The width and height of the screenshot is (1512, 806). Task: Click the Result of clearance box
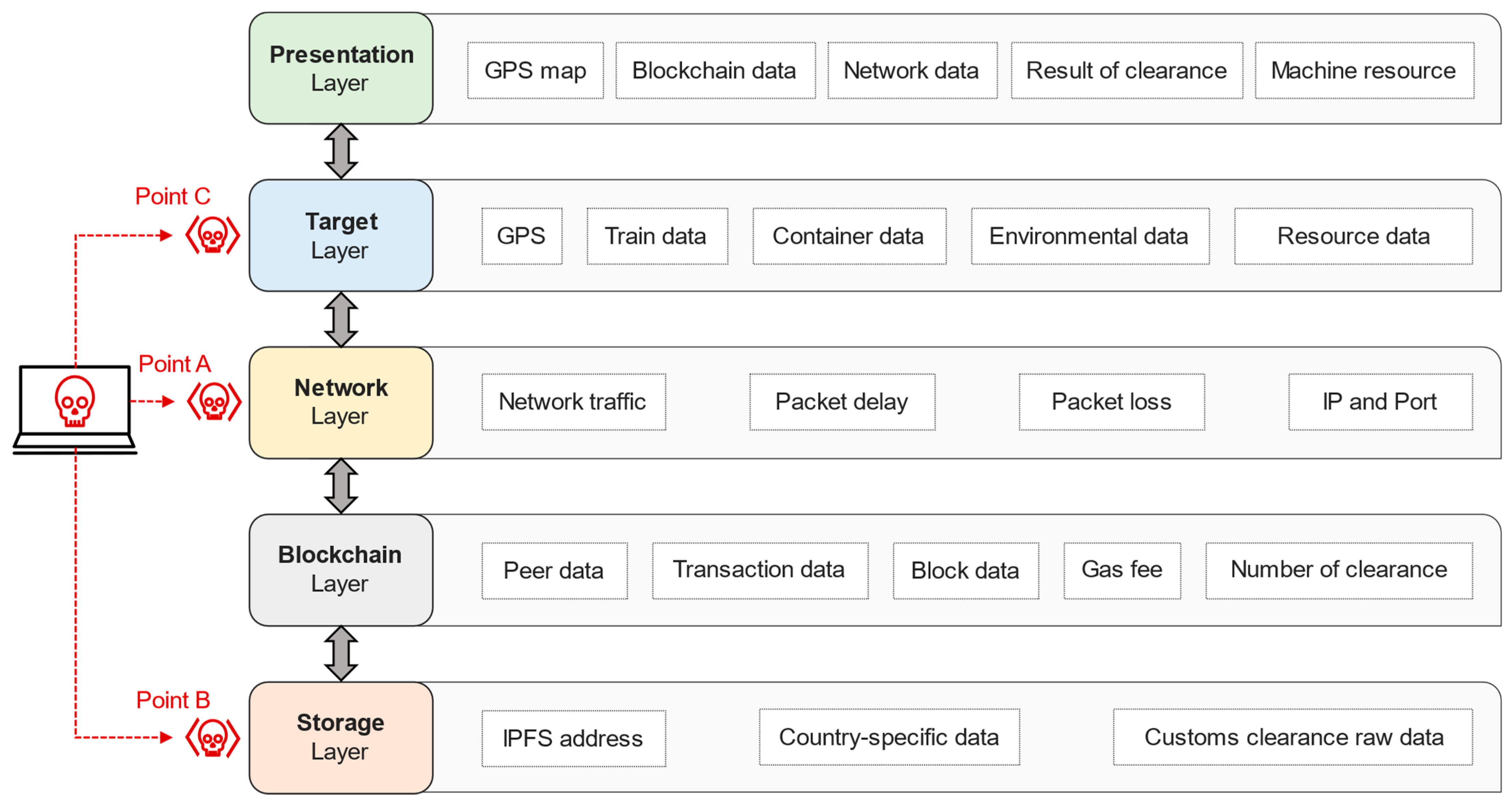point(1126,70)
